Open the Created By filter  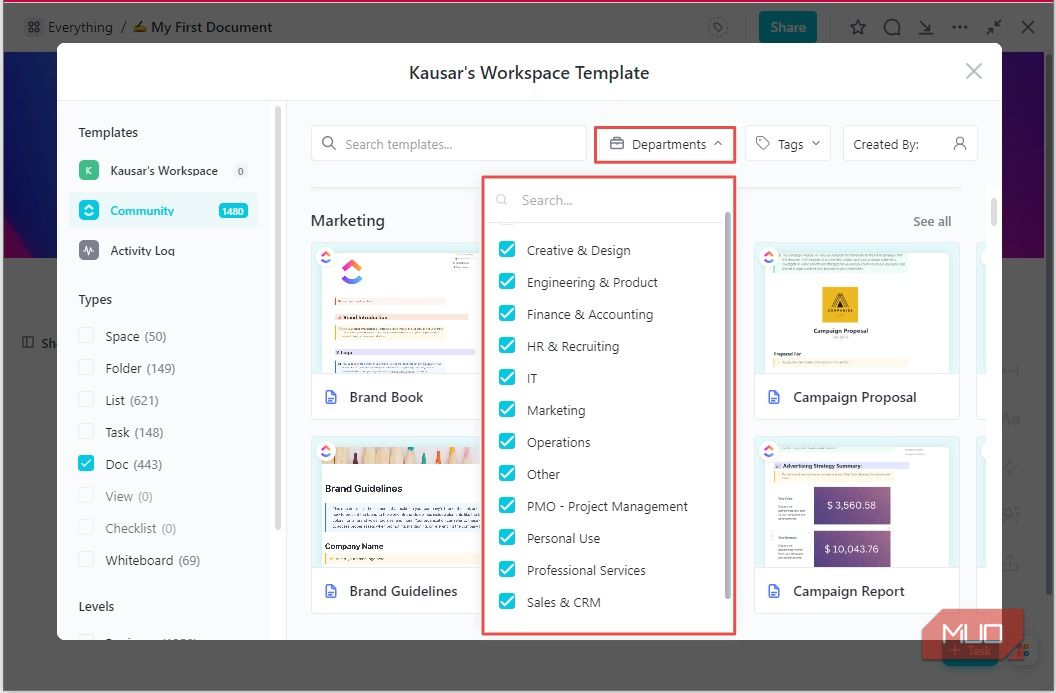[x=910, y=143]
